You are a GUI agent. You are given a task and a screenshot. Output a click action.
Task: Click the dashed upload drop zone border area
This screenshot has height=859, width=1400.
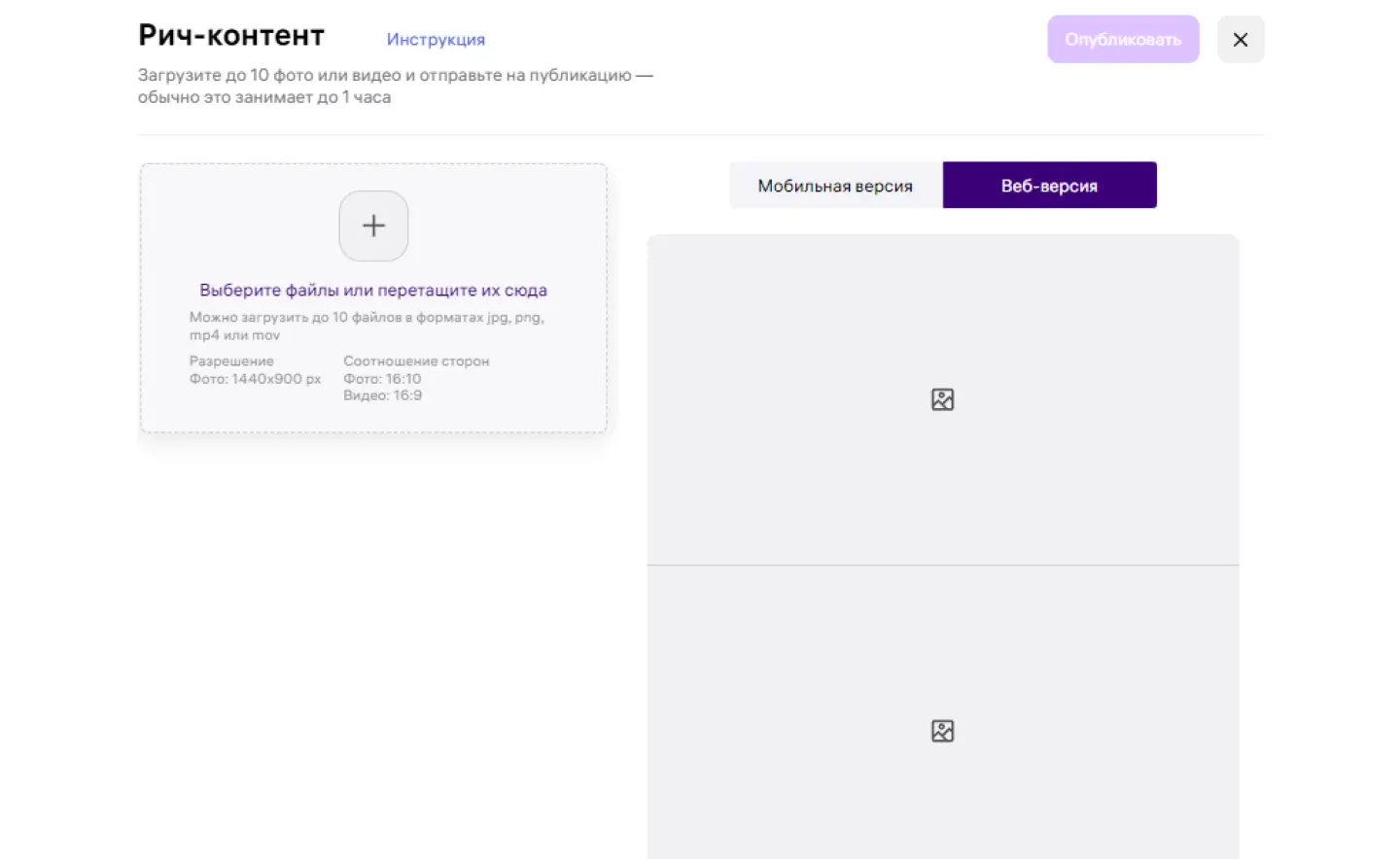point(373,297)
